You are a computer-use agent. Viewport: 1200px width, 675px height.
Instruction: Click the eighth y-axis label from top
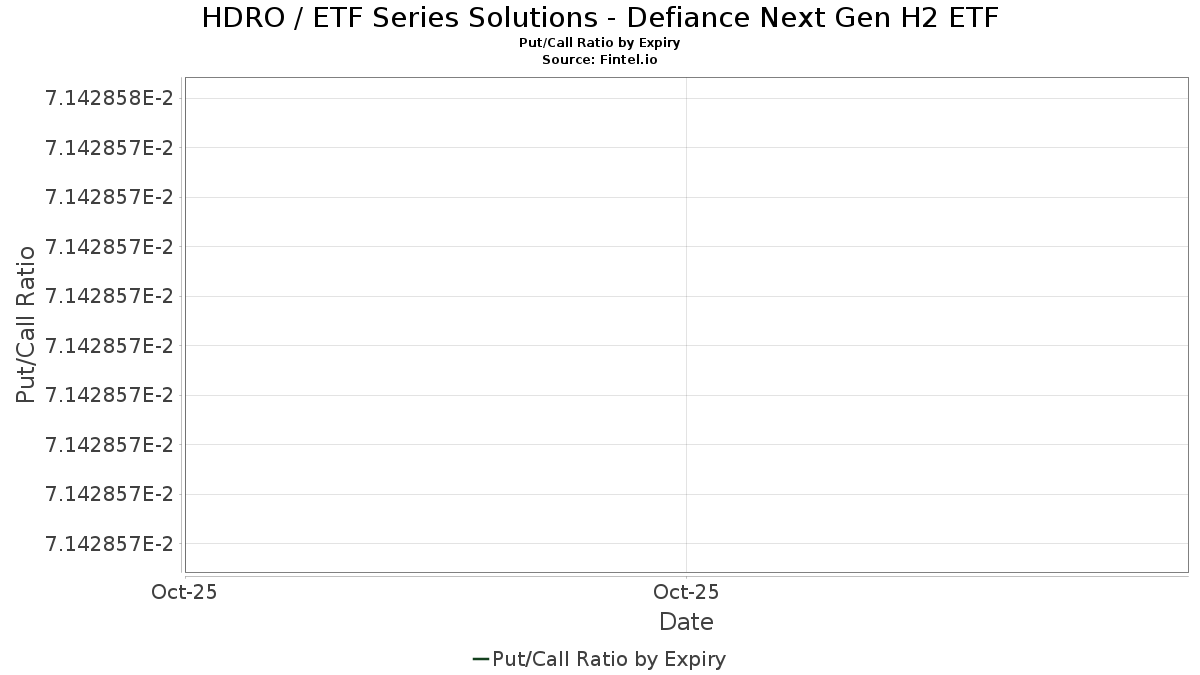[109, 444]
